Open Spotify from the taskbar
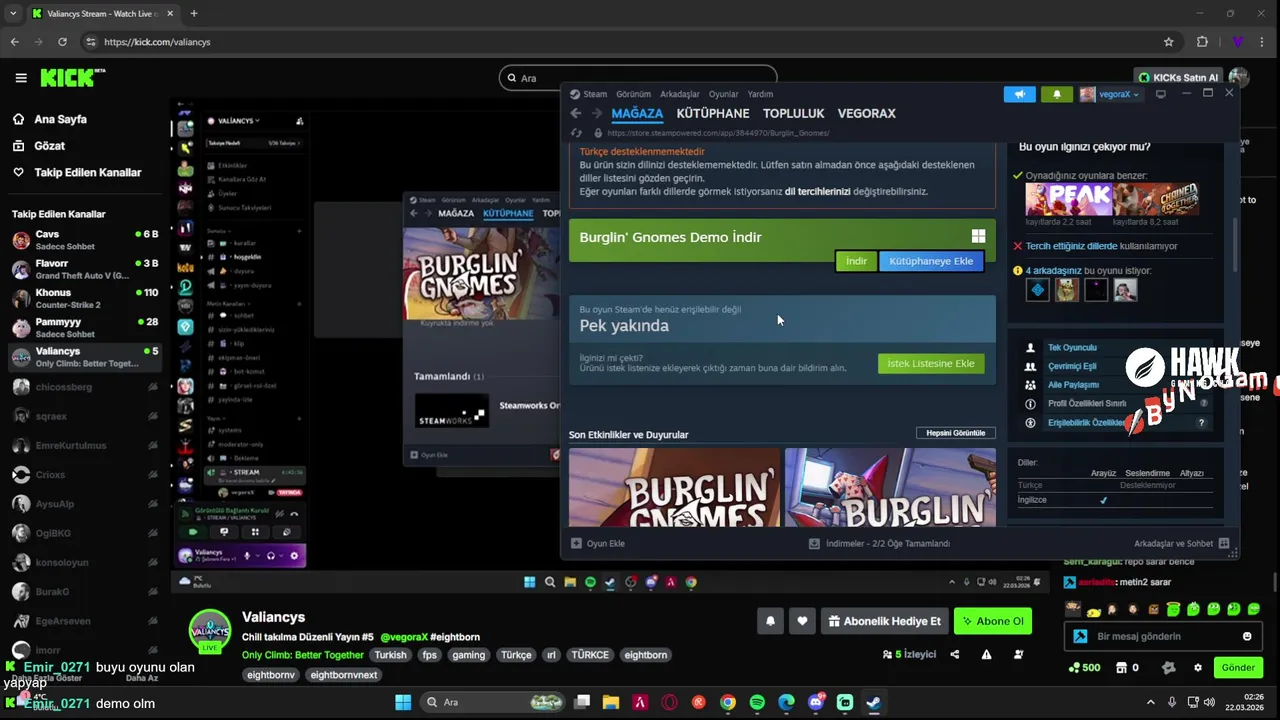Viewport: 1280px width, 720px height. [x=757, y=702]
